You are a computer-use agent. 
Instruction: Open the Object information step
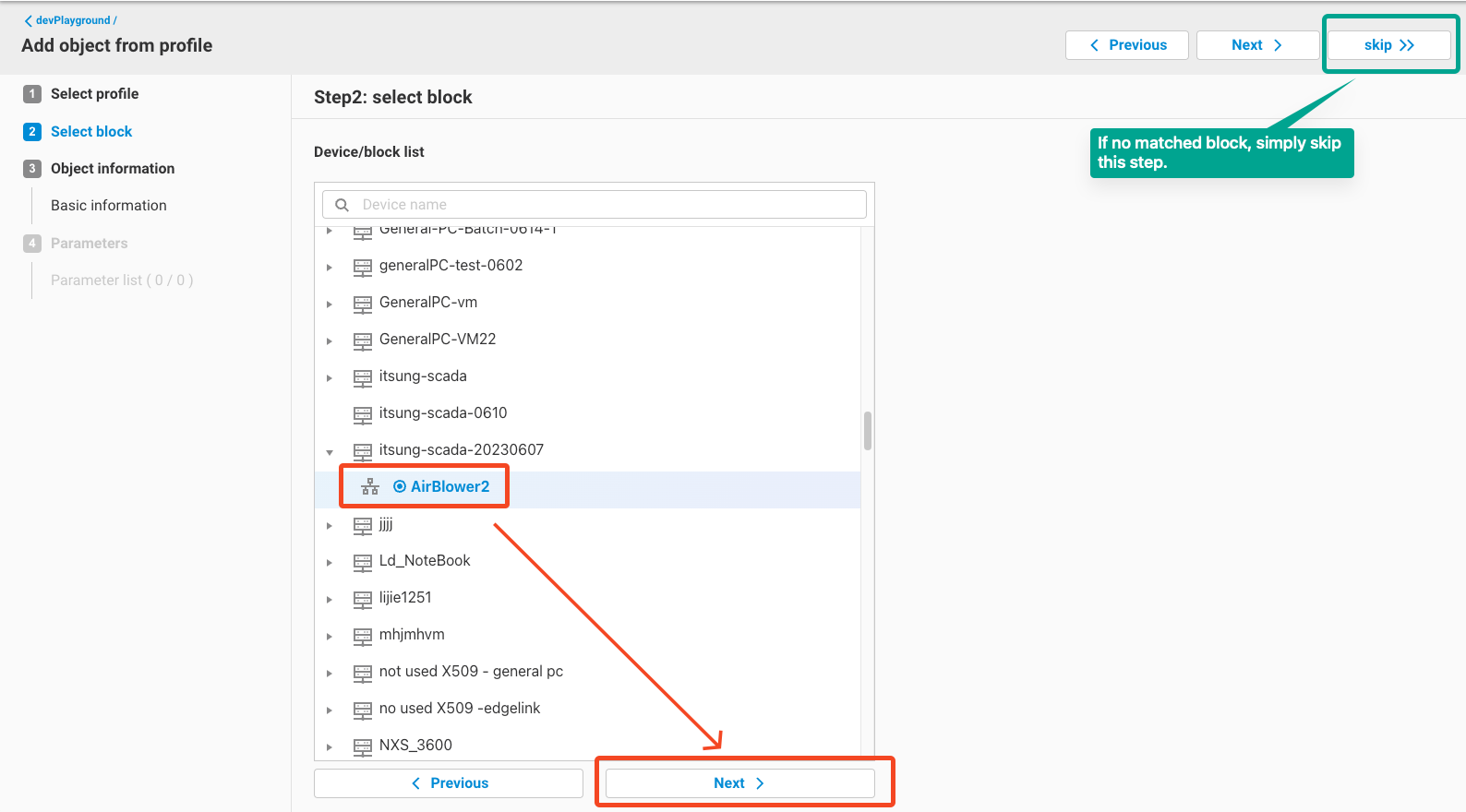[112, 169]
